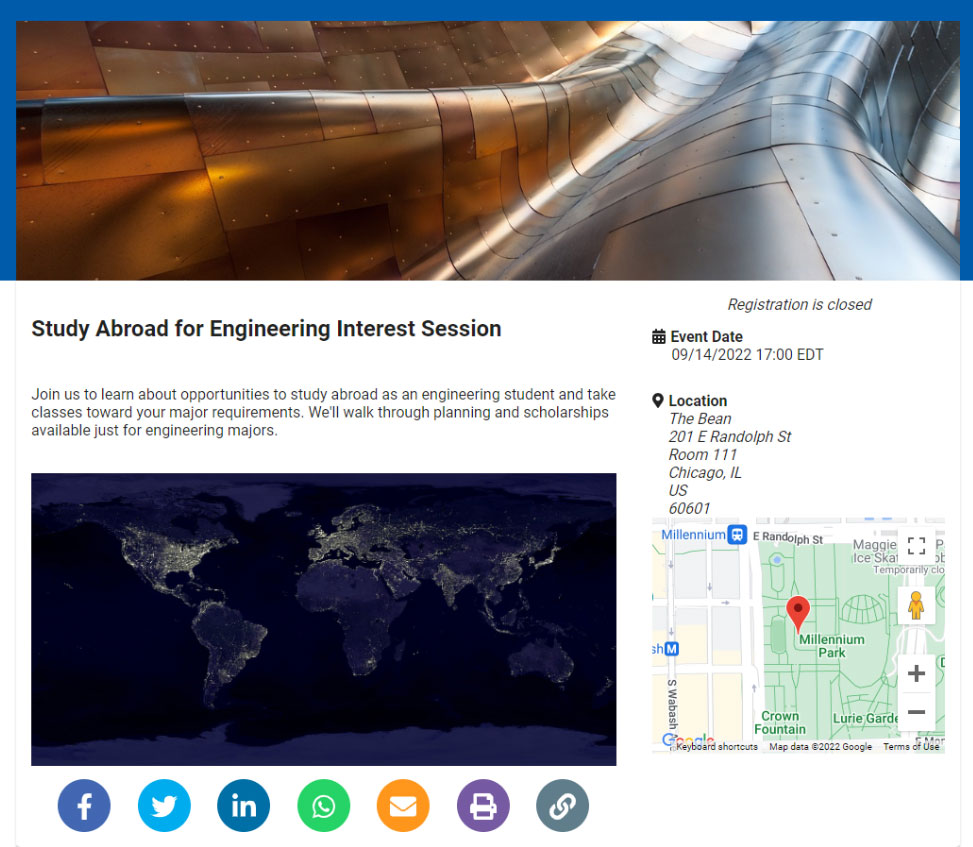This screenshot has height=847, width=973.
Task: Click the Chicago, IL address line
Action: [705, 473]
